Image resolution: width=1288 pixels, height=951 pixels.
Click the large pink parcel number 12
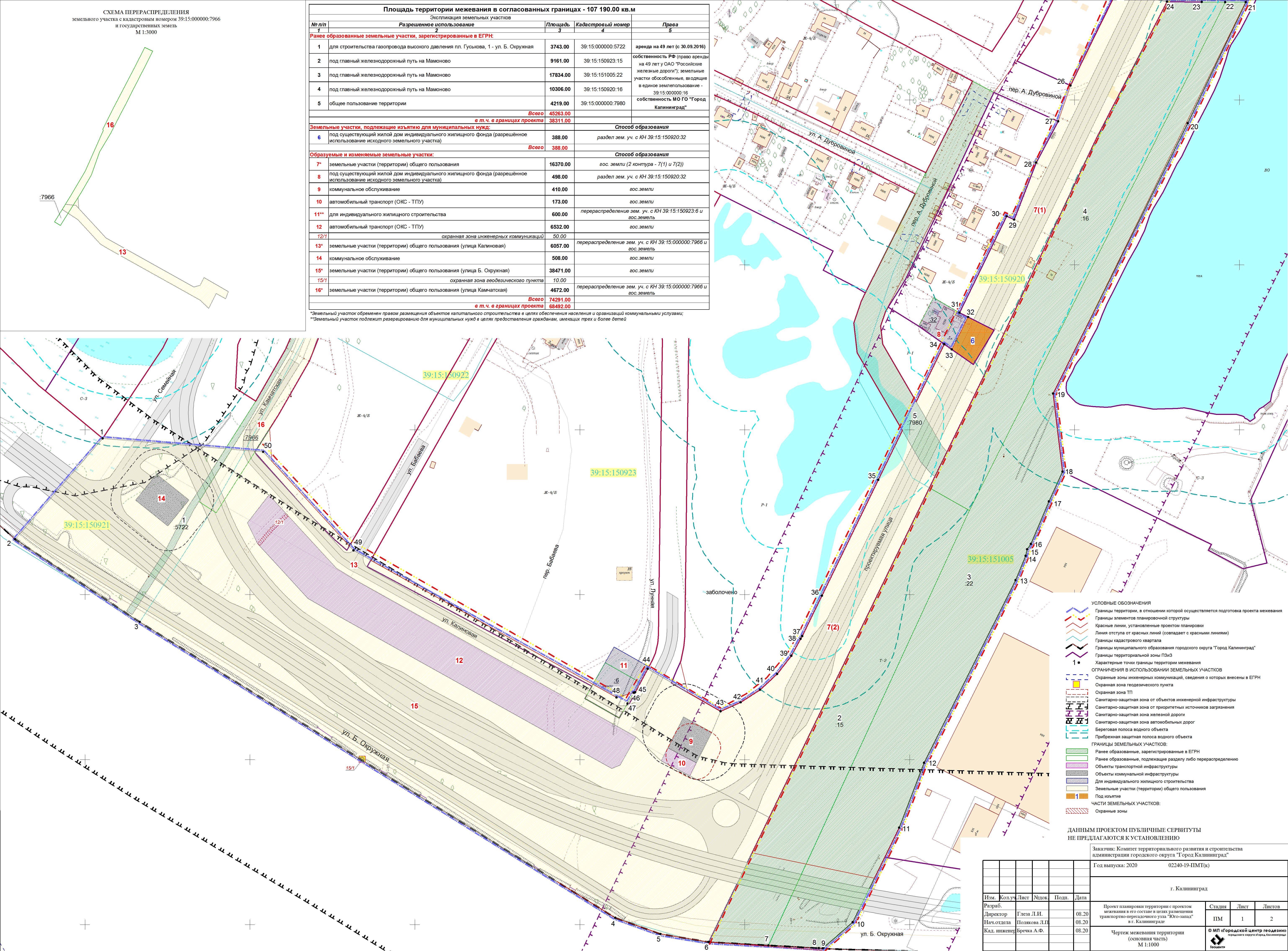point(459,660)
